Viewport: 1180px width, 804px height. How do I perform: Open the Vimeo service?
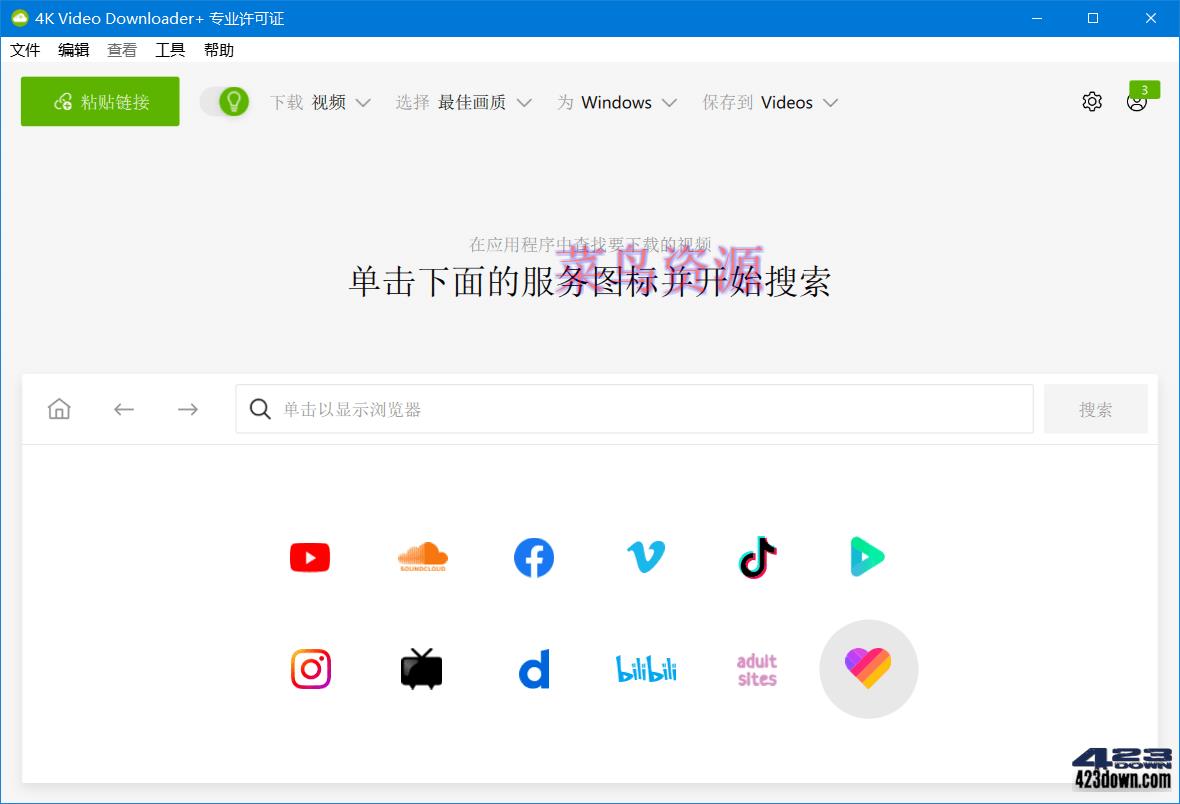click(x=645, y=557)
